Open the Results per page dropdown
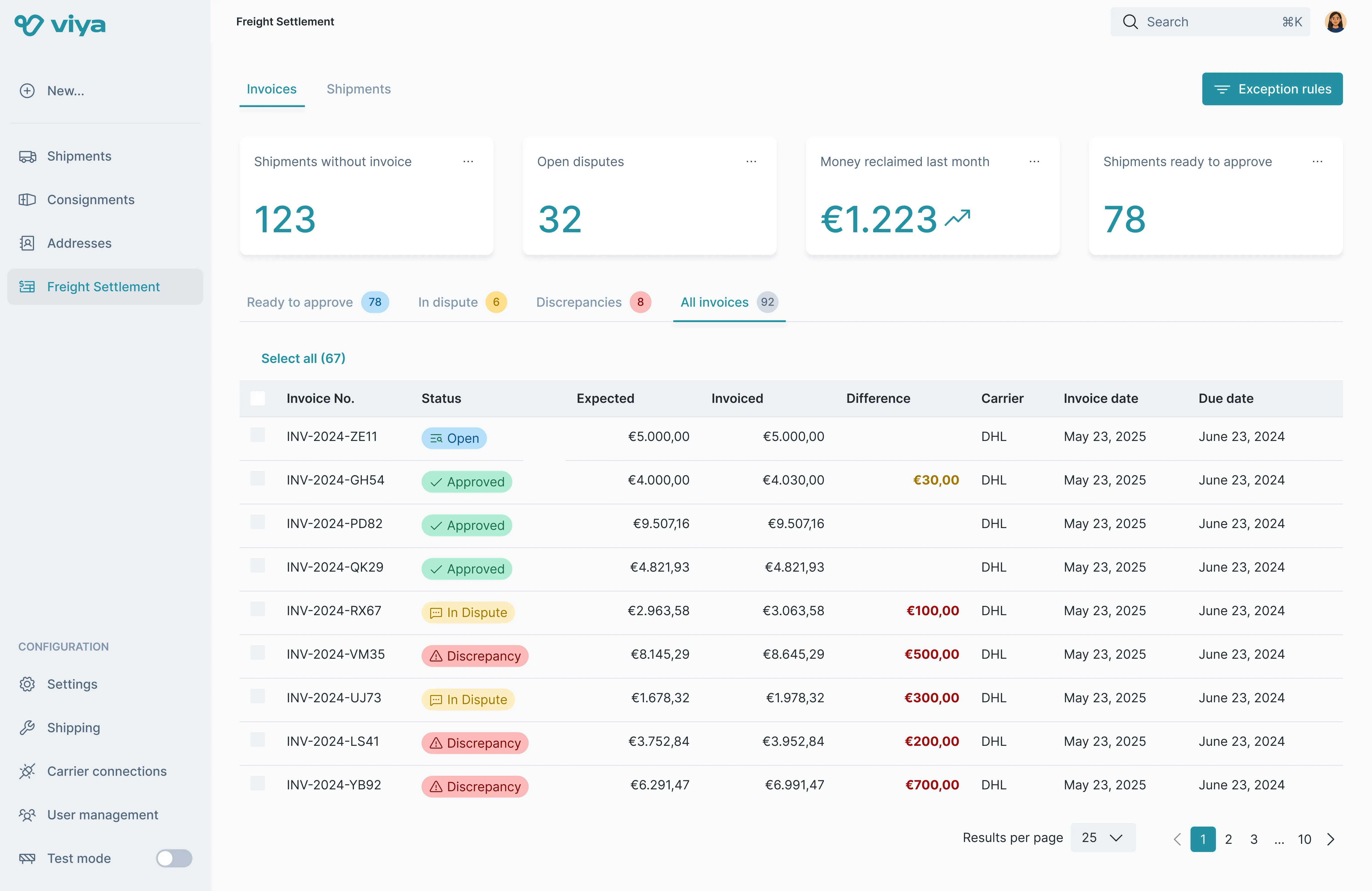The width and height of the screenshot is (1372, 891). point(1103,837)
